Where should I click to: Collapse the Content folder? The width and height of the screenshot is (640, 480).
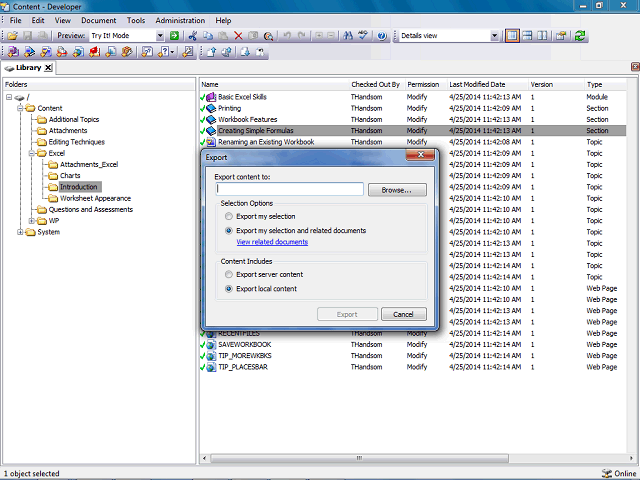point(20,108)
